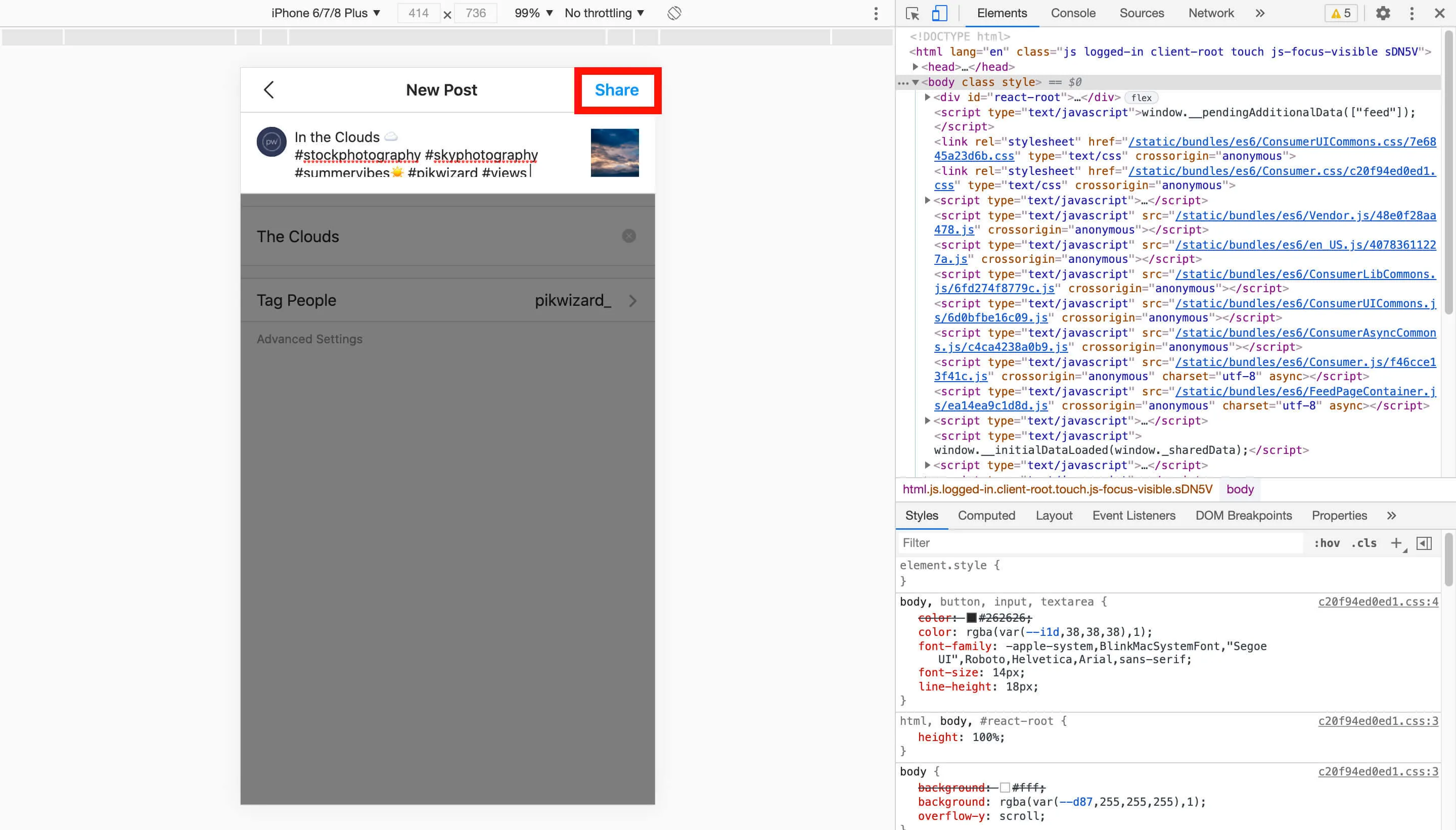The width and height of the screenshot is (1456, 830).
Task: Expand the head element in DOM tree
Action: [x=916, y=66]
